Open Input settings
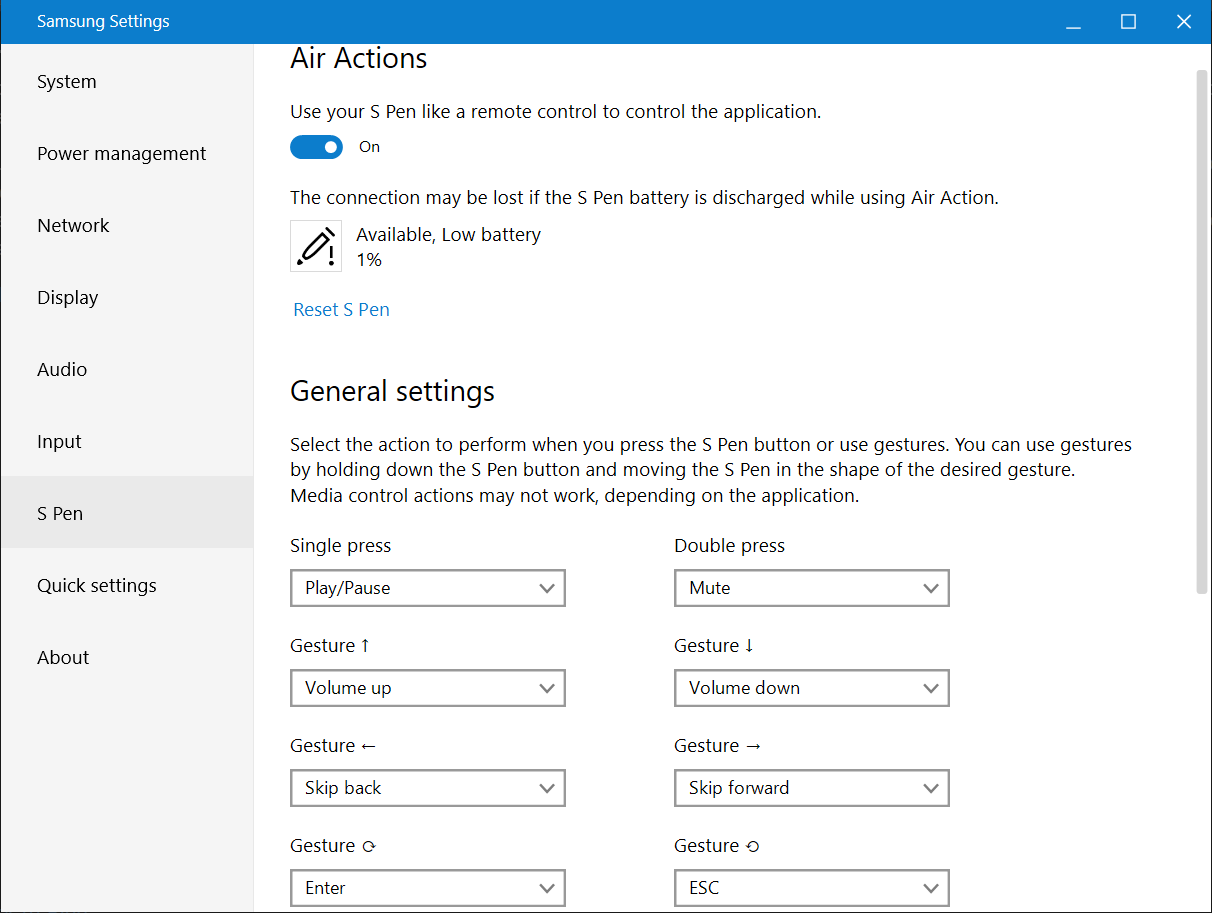The height and width of the screenshot is (913, 1212). (x=127, y=442)
